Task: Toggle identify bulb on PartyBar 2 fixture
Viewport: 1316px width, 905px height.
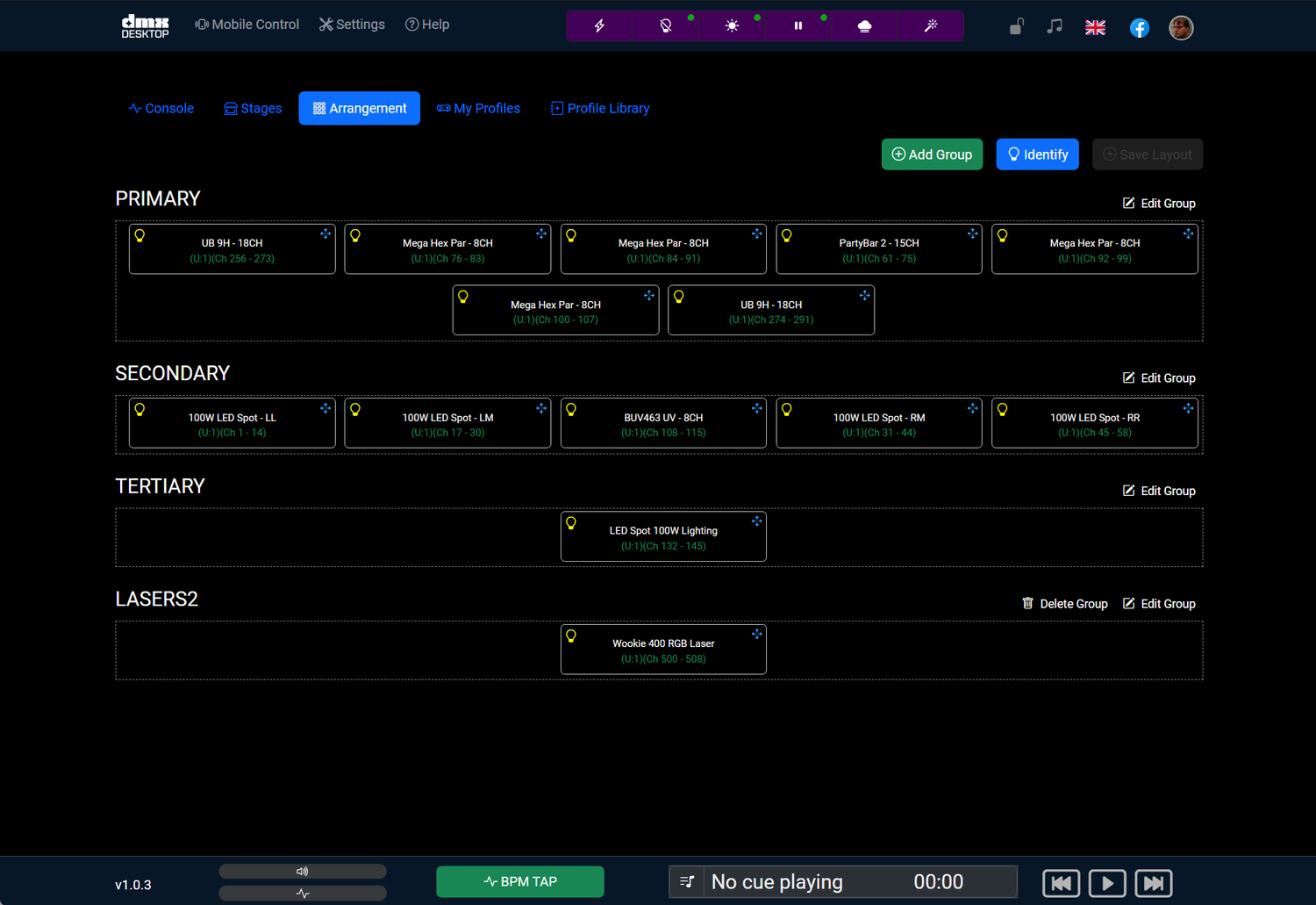Action: tap(786, 234)
